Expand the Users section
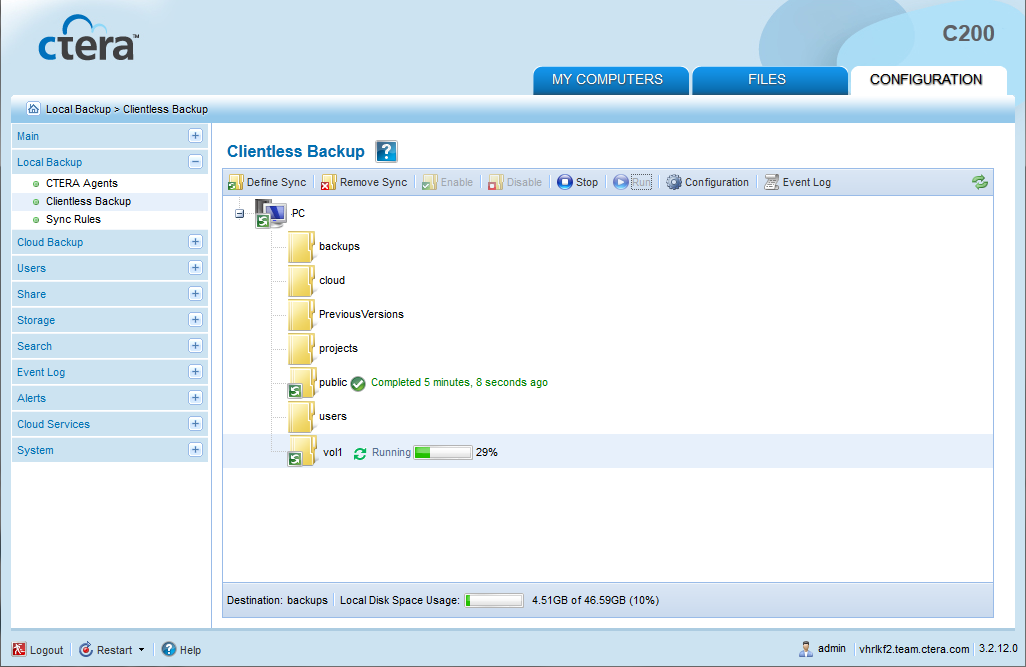 tap(195, 268)
